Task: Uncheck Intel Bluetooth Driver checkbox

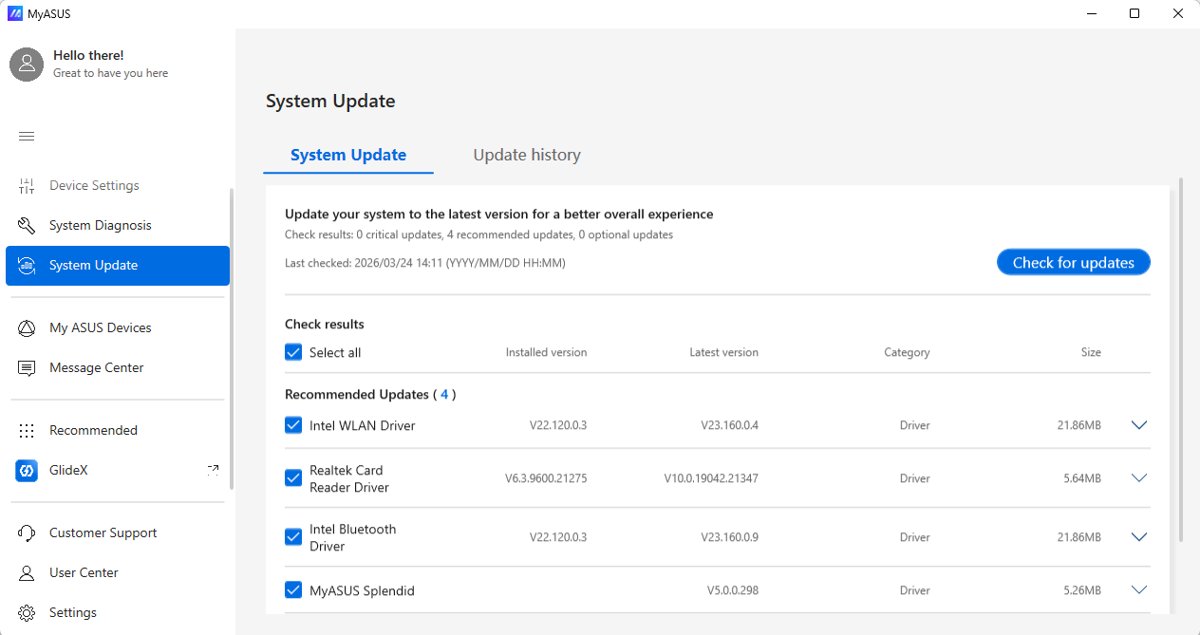Action: pos(293,537)
